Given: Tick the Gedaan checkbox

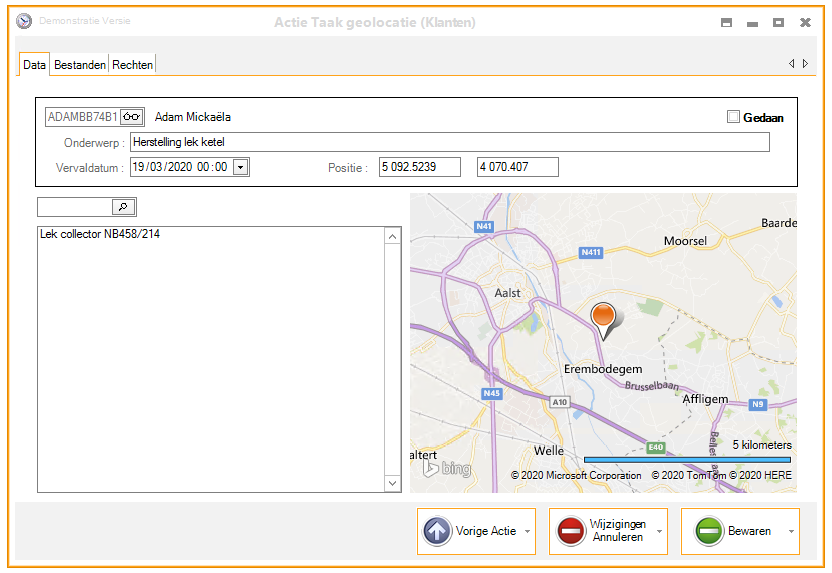Looking at the screenshot, I should click(734, 117).
